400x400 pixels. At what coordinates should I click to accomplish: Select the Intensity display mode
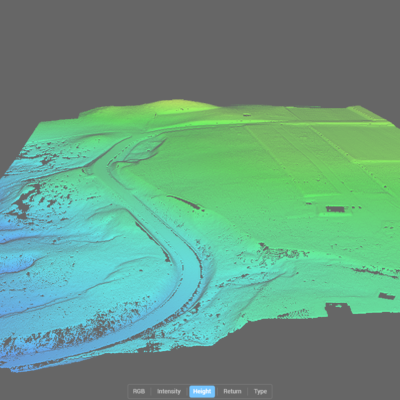pos(169,391)
